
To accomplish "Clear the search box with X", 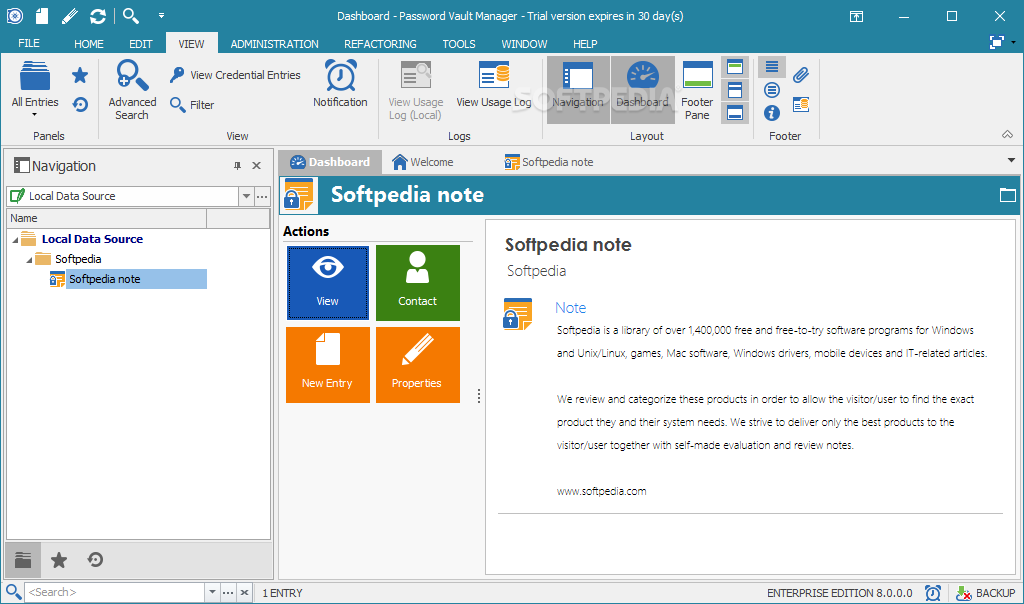I will [x=244, y=592].
